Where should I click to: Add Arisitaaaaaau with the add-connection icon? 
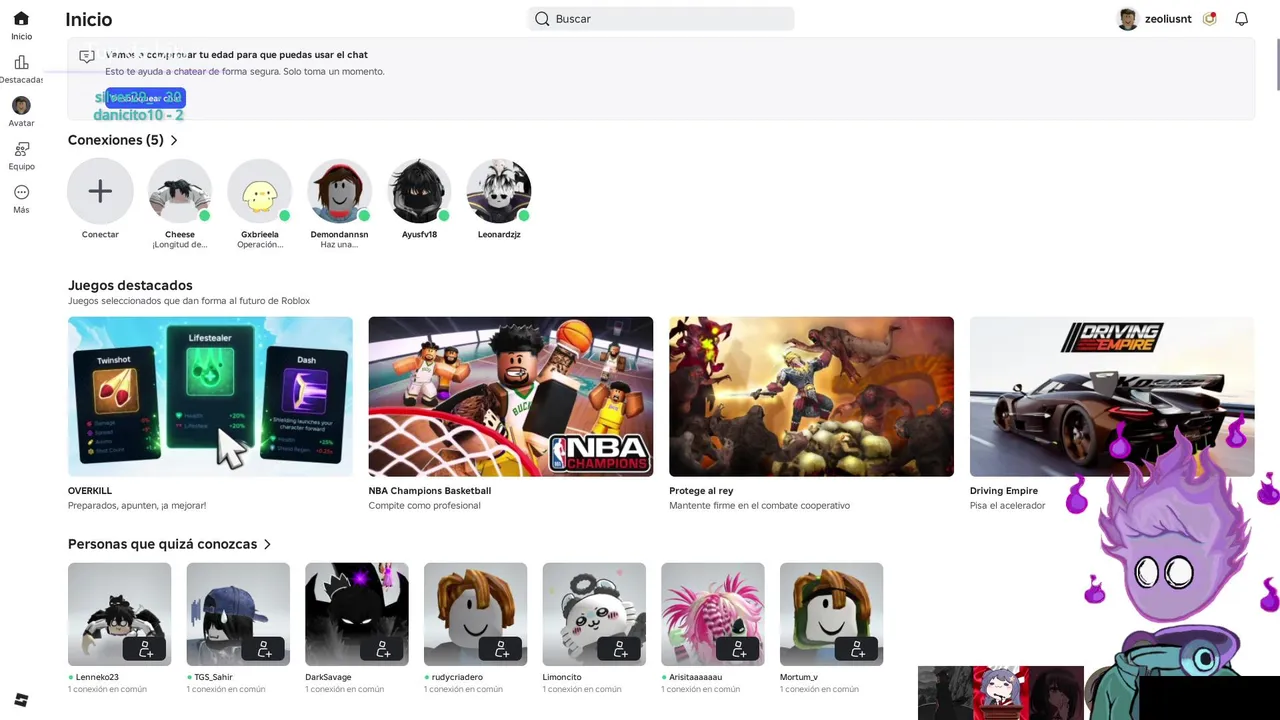pos(739,650)
